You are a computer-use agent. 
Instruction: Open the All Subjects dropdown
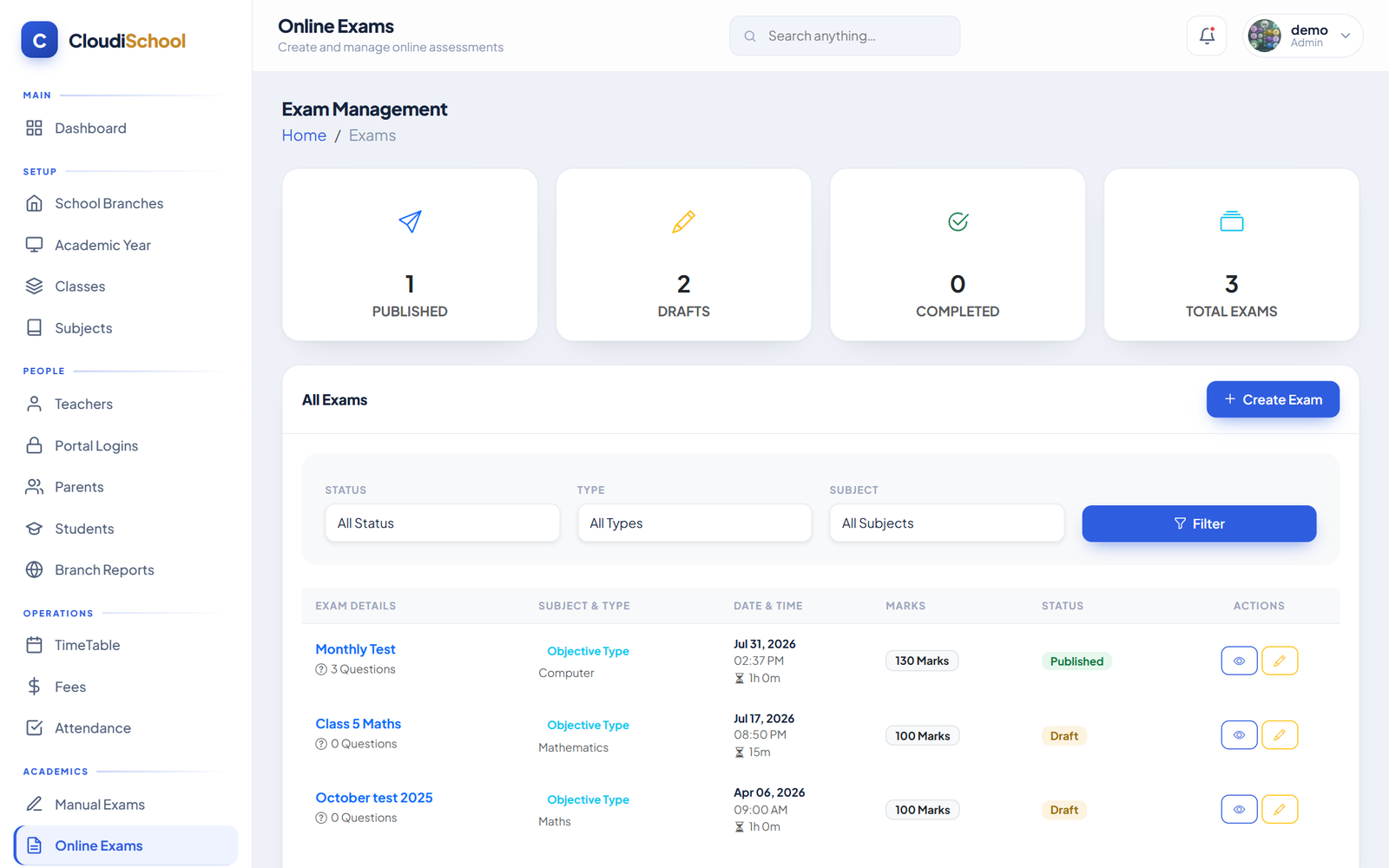click(x=947, y=523)
